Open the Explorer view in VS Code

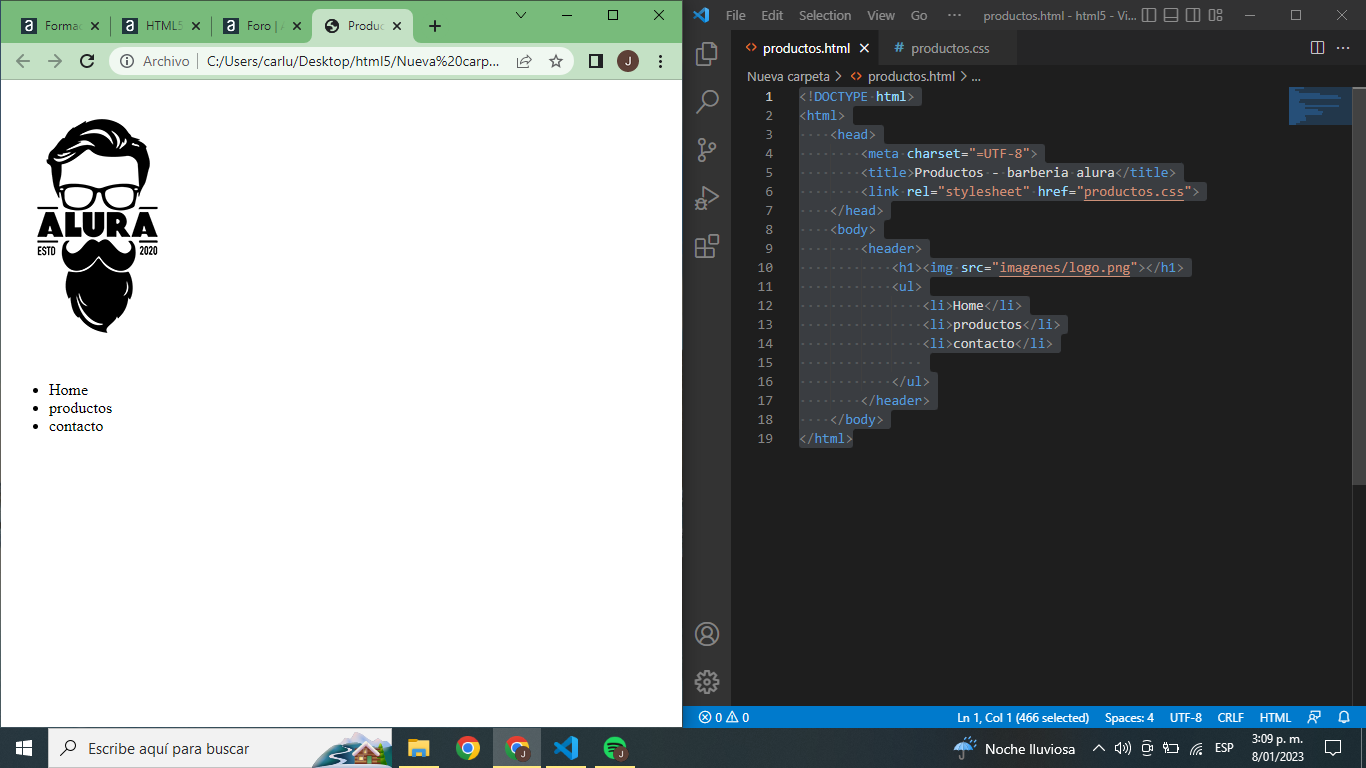point(707,54)
